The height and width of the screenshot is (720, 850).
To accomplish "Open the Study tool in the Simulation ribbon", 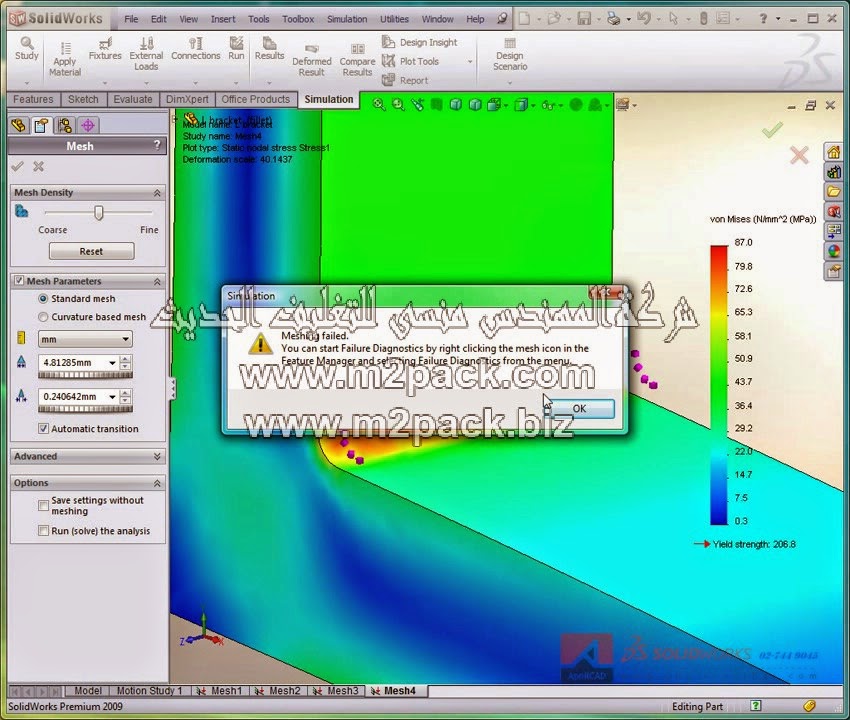I will pyautogui.click(x=27, y=49).
